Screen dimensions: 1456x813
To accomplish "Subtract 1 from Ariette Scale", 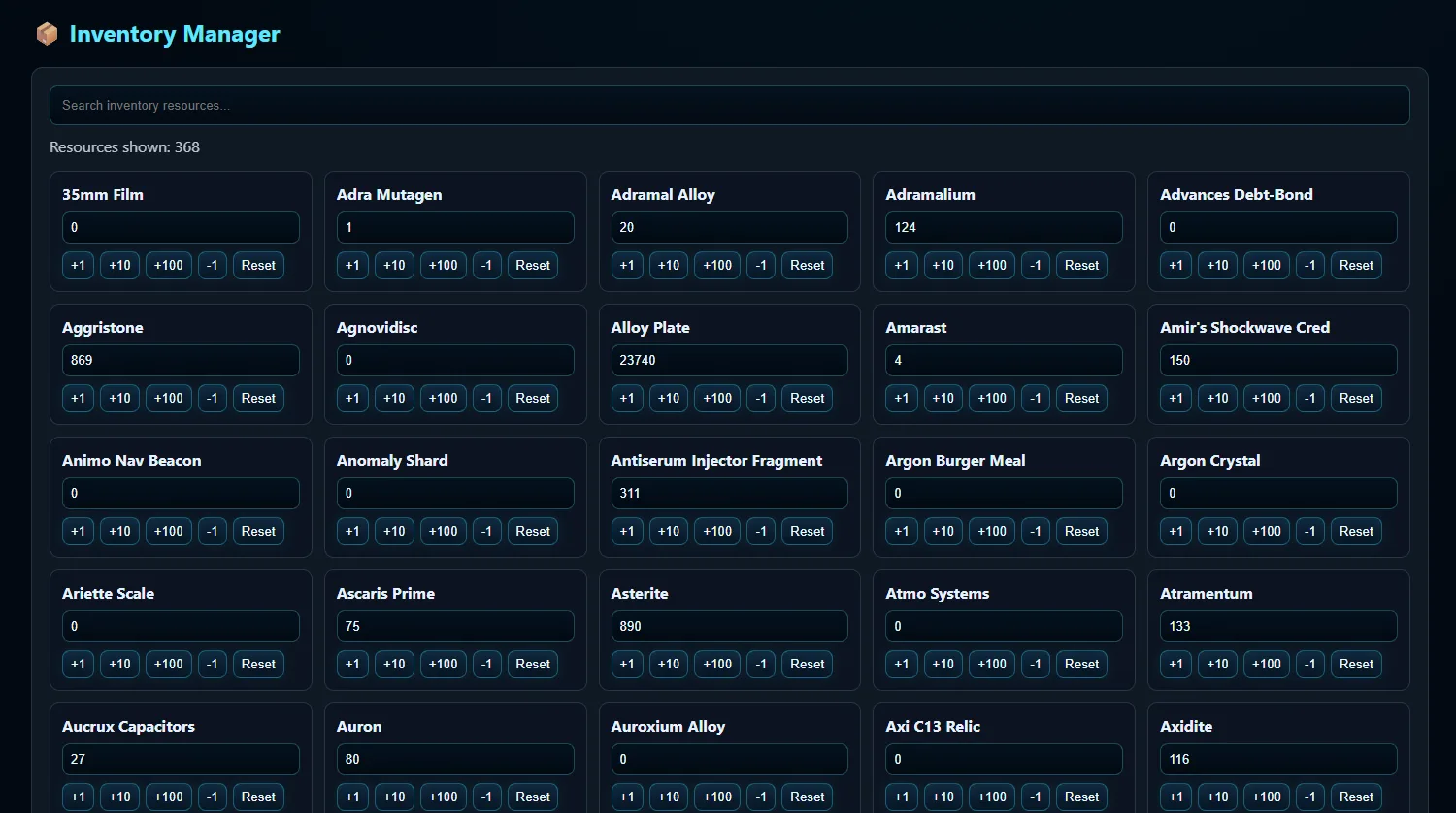I will [213, 664].
